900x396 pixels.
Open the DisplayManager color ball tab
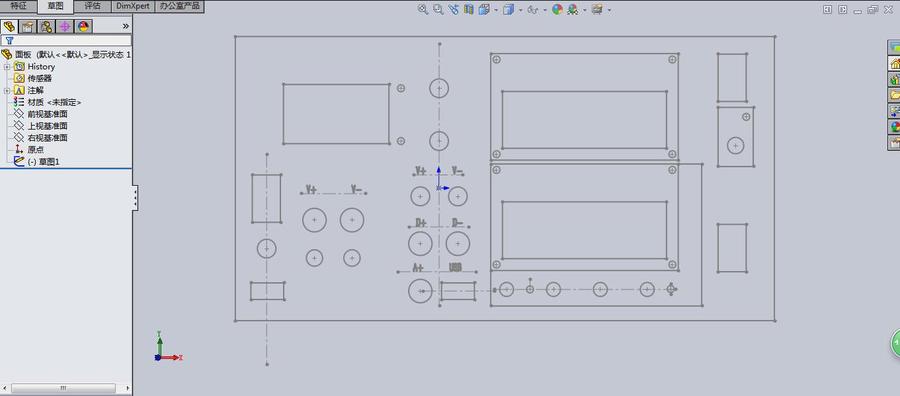[x=83, y=26]
